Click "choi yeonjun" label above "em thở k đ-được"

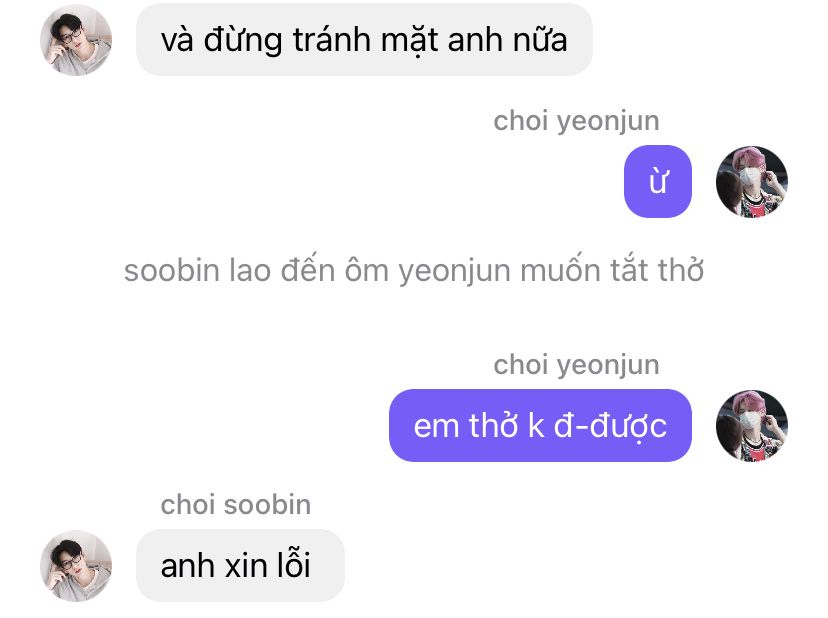click(576, 366)
